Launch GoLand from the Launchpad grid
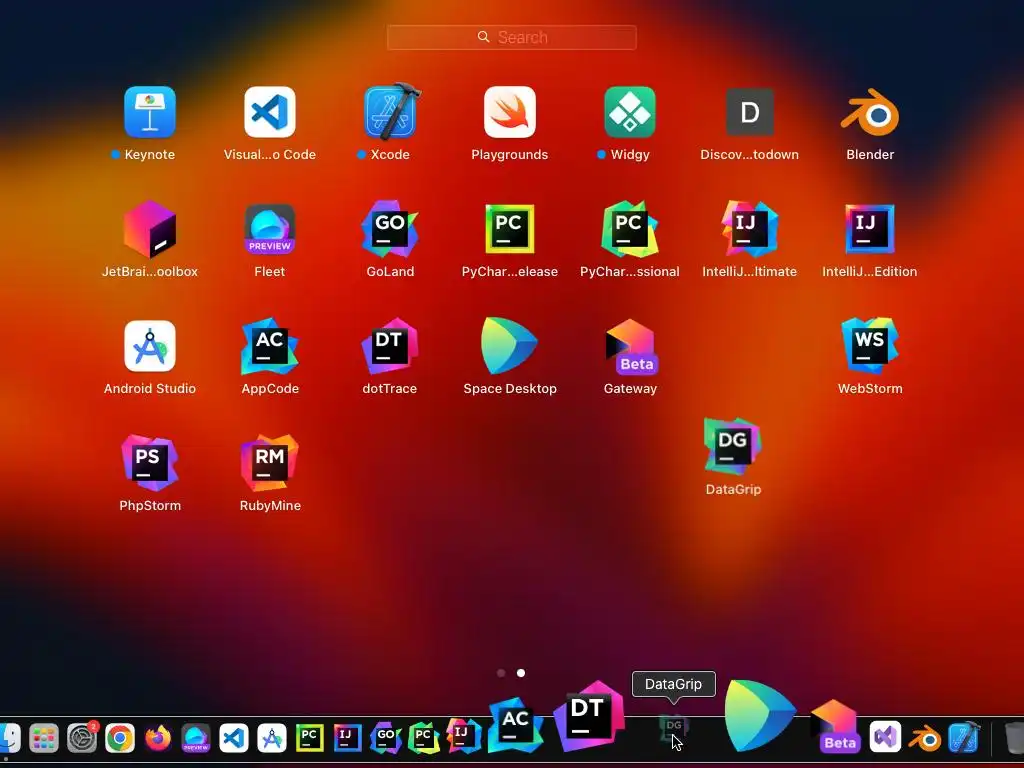 [390, 229]
